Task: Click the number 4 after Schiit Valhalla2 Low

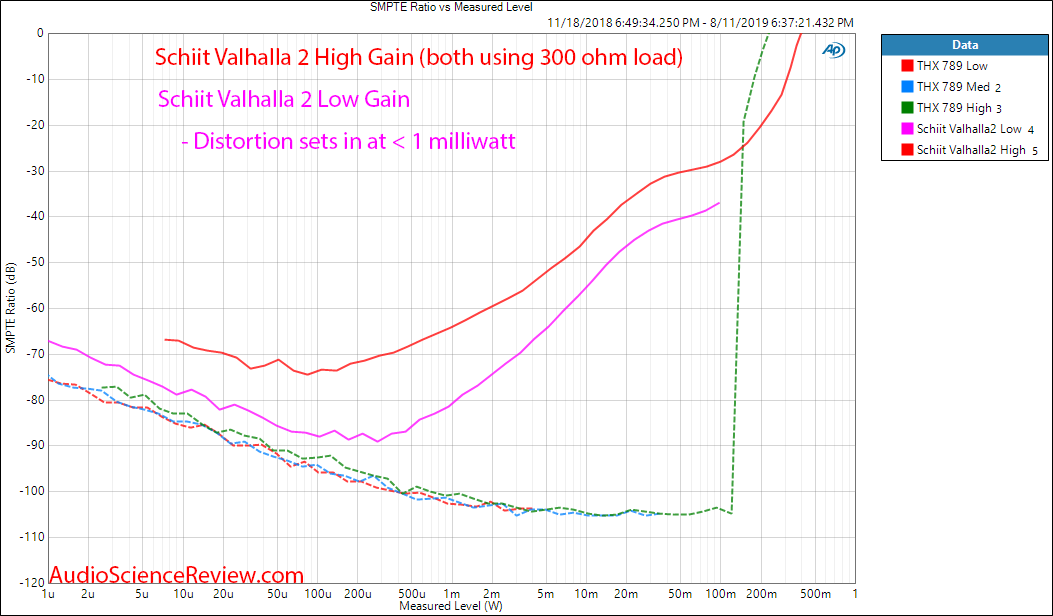Action: [1031, 130]
